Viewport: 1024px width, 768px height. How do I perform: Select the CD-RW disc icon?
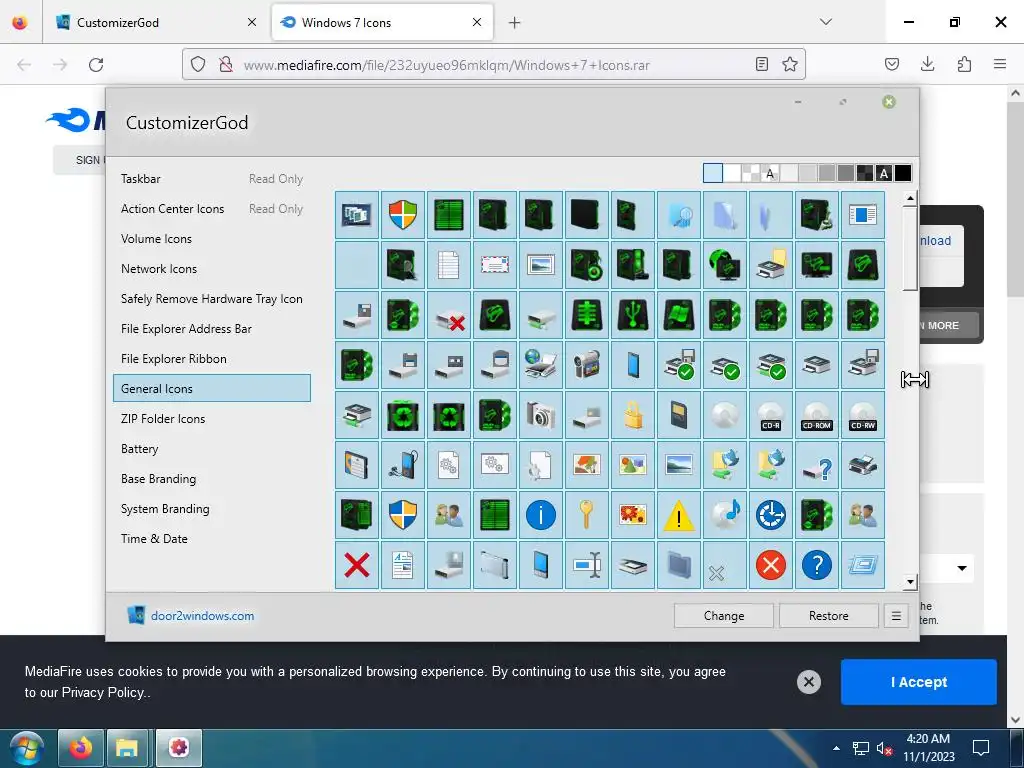(863, 415)
